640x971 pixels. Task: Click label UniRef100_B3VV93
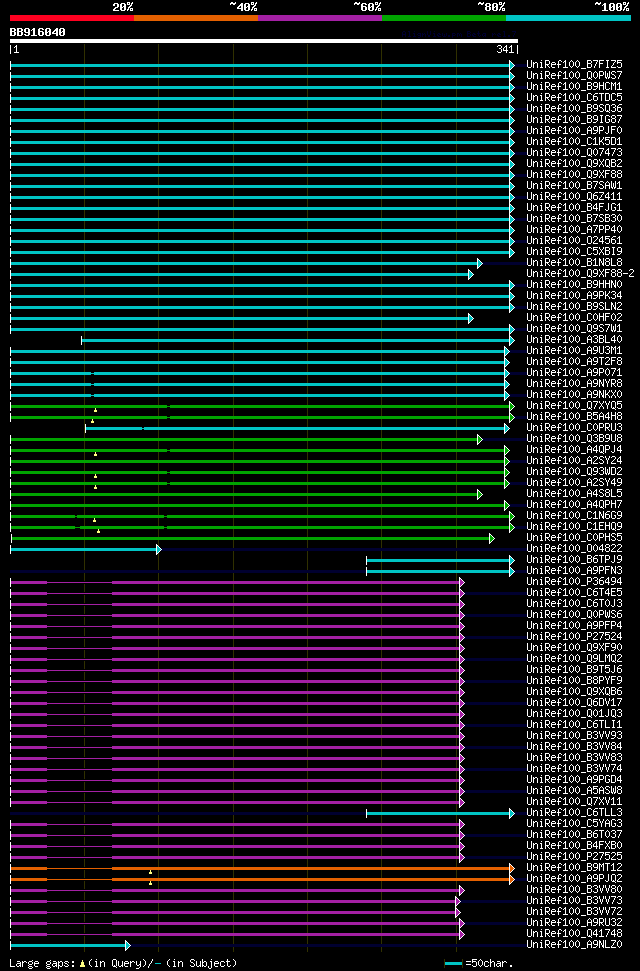tap(574, 735)
